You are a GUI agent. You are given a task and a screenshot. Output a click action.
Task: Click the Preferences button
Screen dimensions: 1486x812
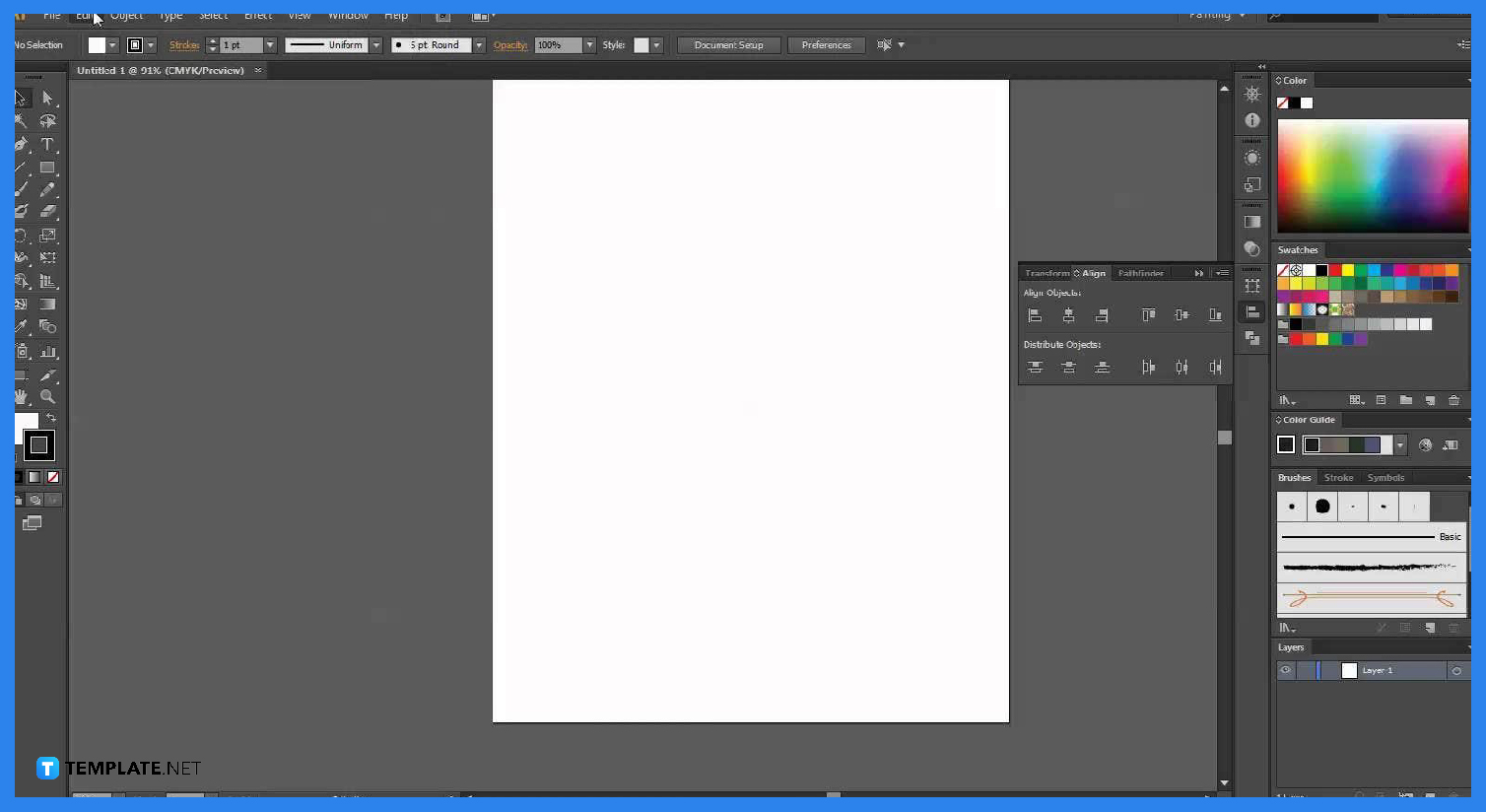[x=826, y=45]
